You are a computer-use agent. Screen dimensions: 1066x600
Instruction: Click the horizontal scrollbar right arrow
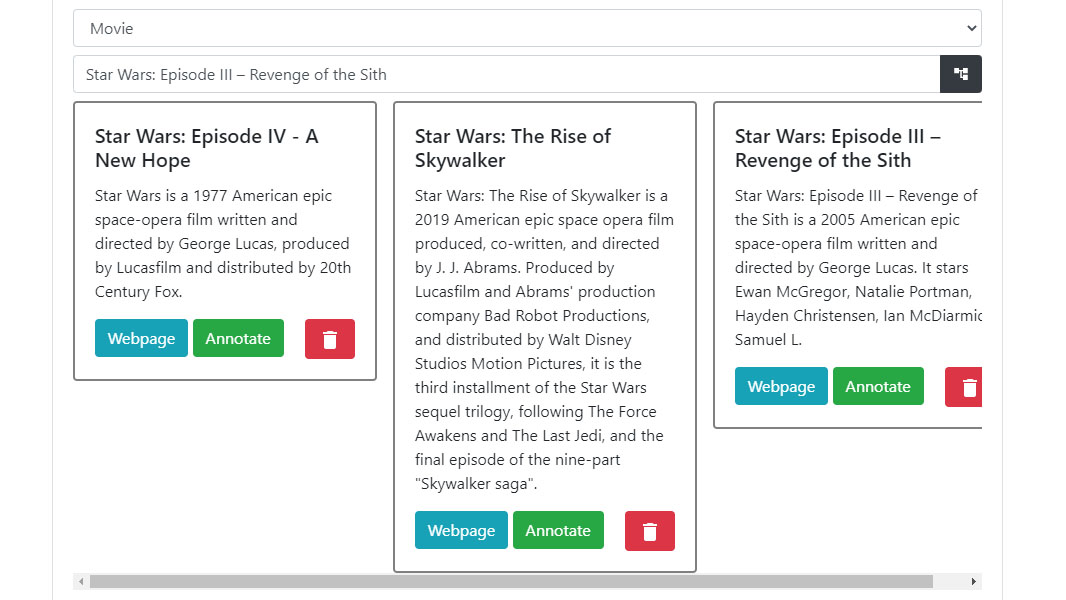tap(974, 582)
